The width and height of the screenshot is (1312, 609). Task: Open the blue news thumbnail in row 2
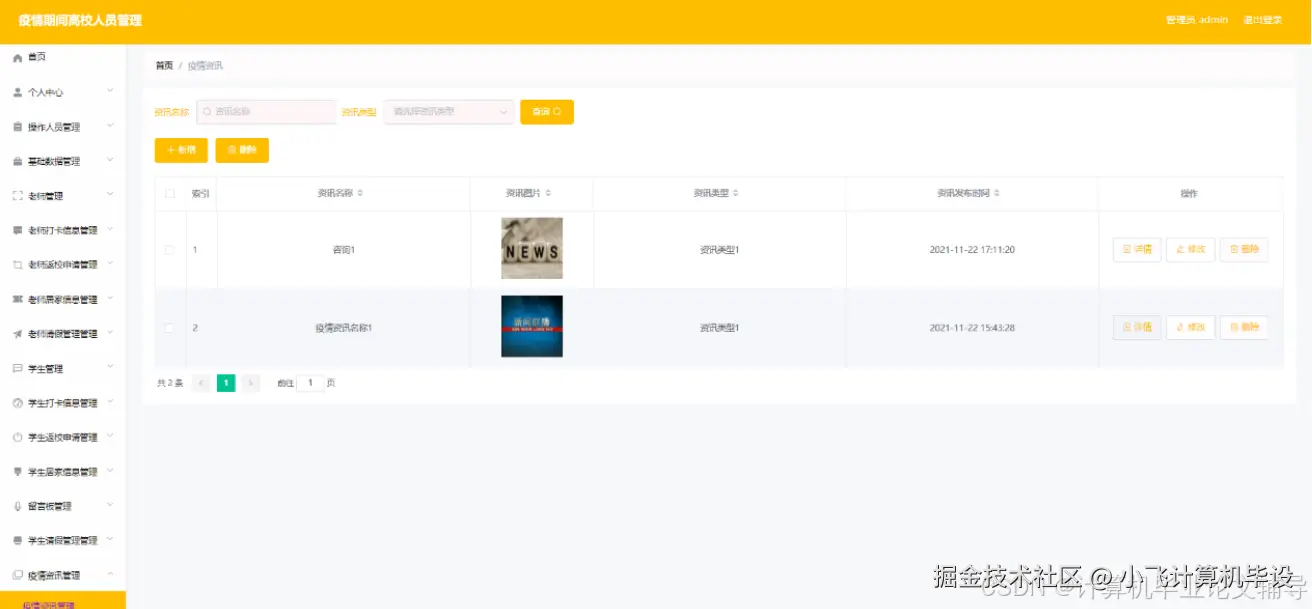532,326
